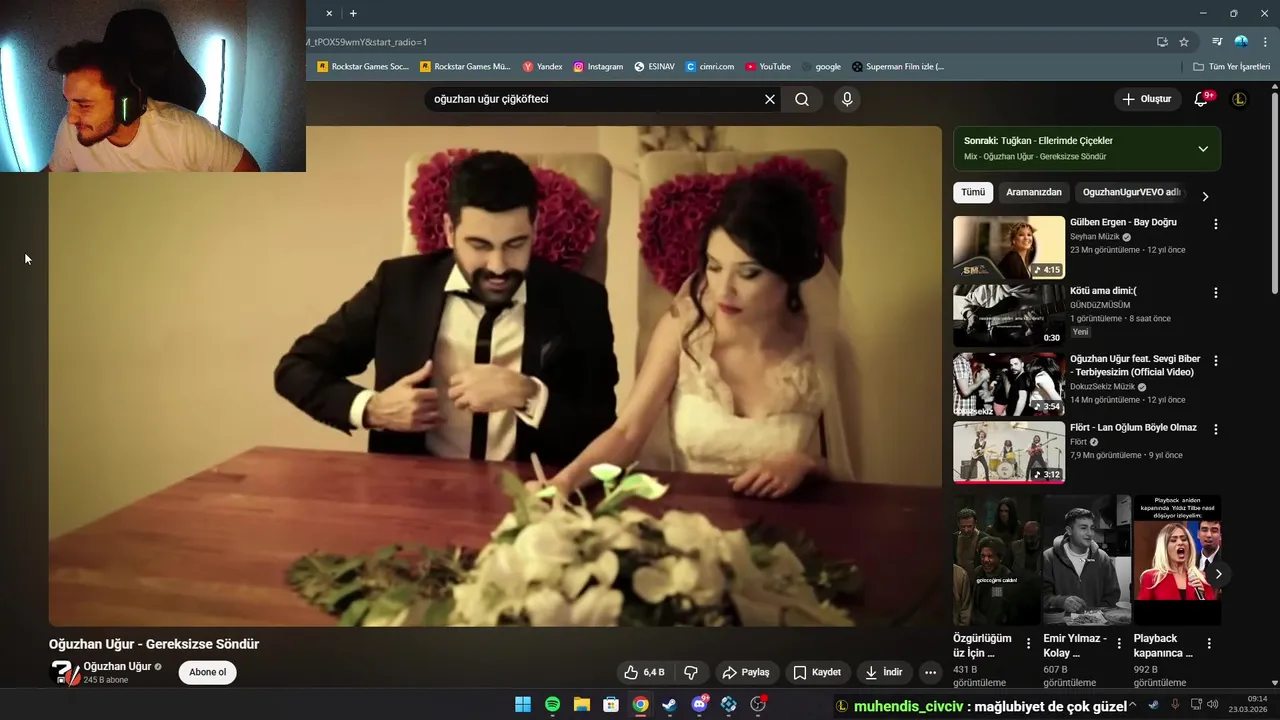
Task: Open google bookmark
Action: pyautogui.click(x=821, y=67)
